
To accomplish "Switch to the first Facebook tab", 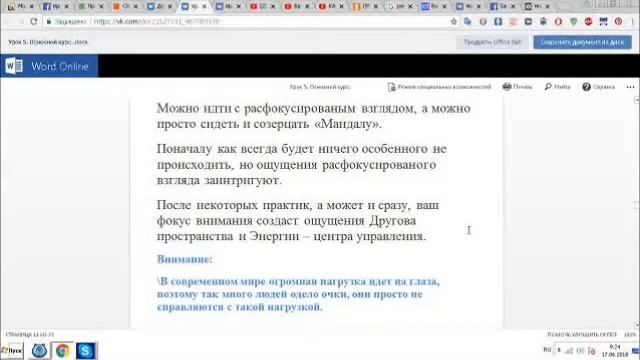I will click(x=56, y=6).
